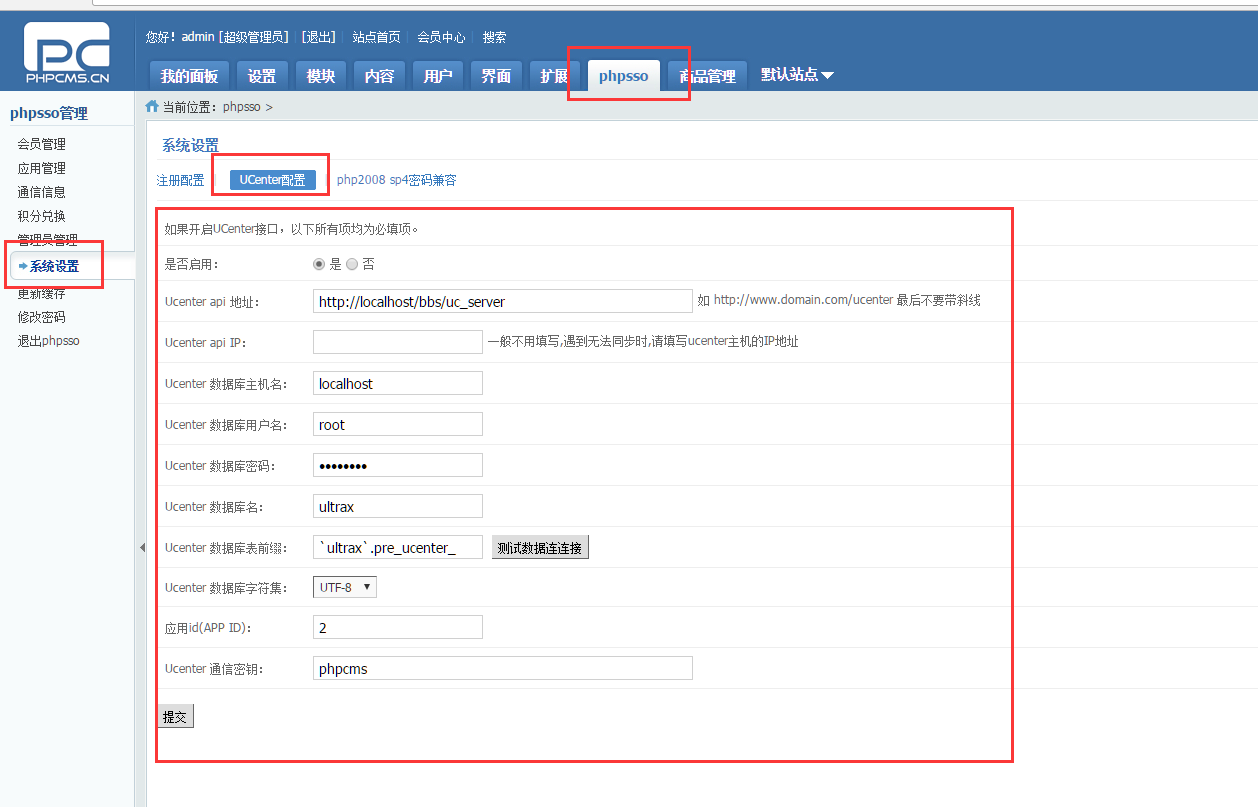The height and width of the screenshot is (807, 1258).
Task: Open the 界面 tab
Action: [496, 76]
